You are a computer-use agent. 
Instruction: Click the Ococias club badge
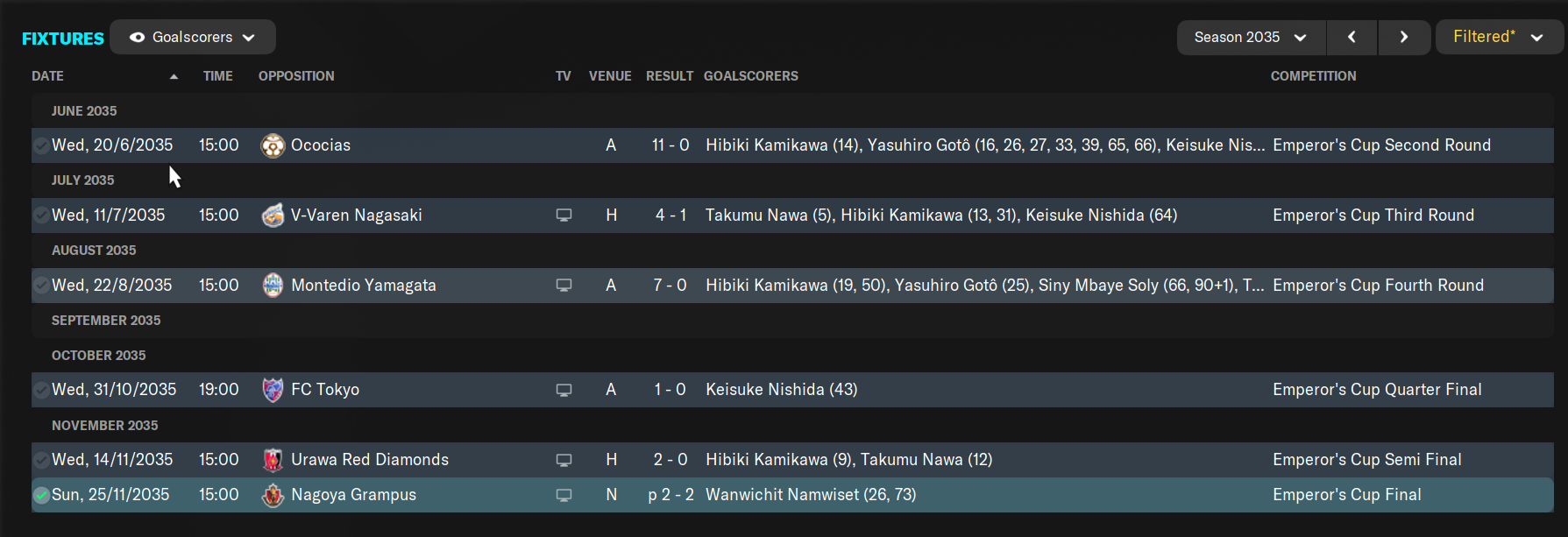[x=273, y=145]
